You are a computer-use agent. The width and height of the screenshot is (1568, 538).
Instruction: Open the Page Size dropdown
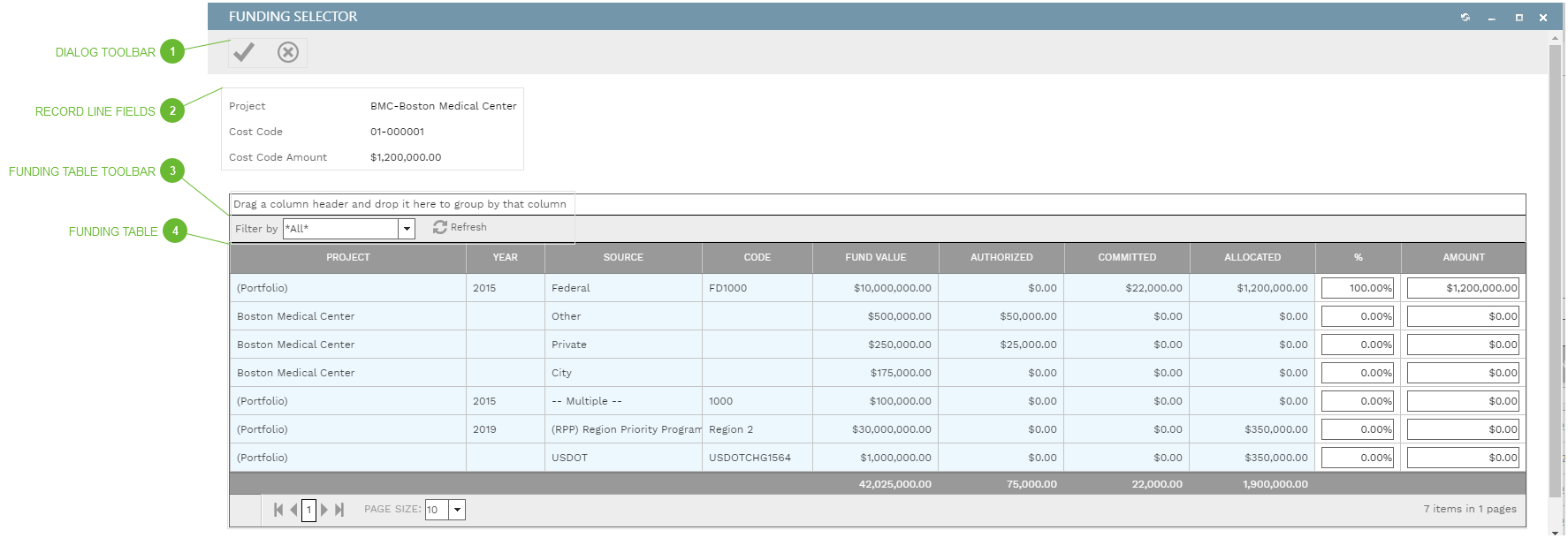[457, 510]
